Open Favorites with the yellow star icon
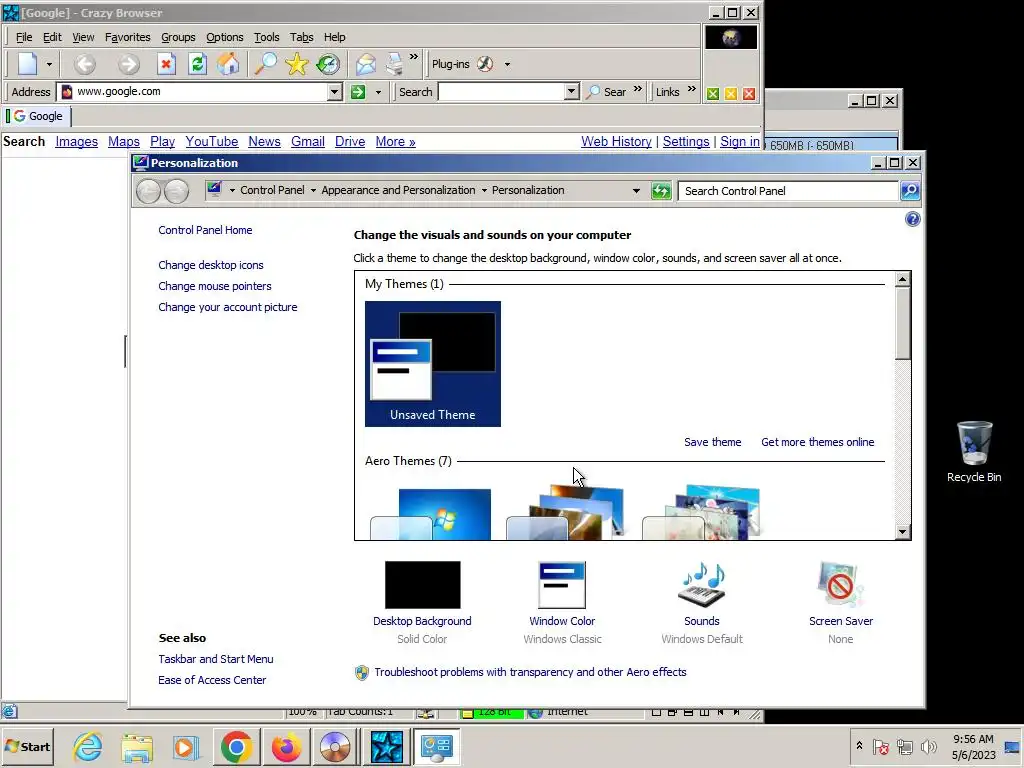The image size is (1024, 768). 296,64
